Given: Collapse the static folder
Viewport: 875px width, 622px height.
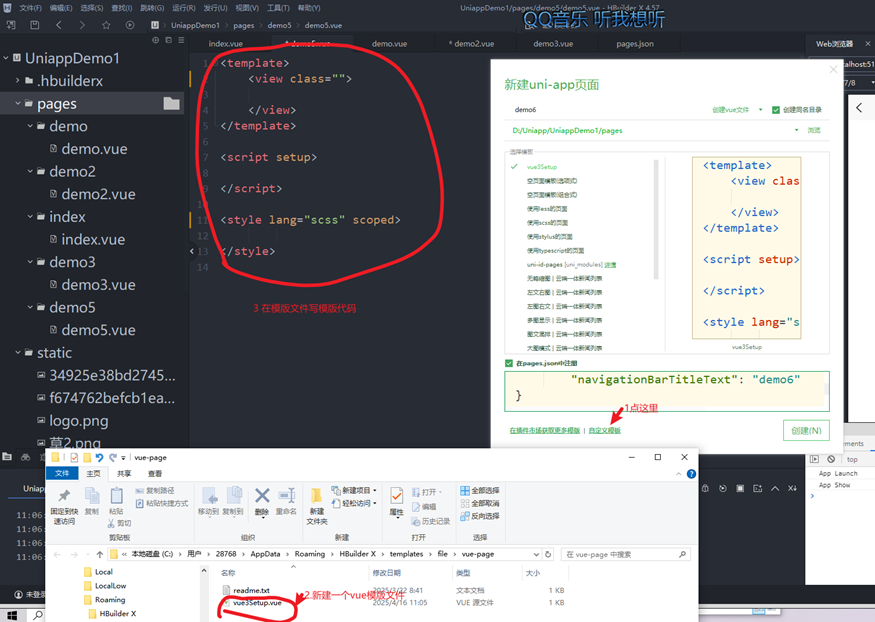Looking at the screenshot, I should [18, 353].
